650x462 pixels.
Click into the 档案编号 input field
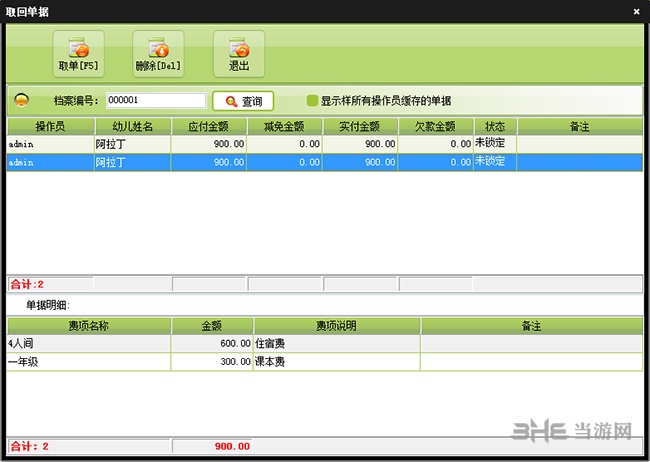pyautogui.click(x=156, y=100)
